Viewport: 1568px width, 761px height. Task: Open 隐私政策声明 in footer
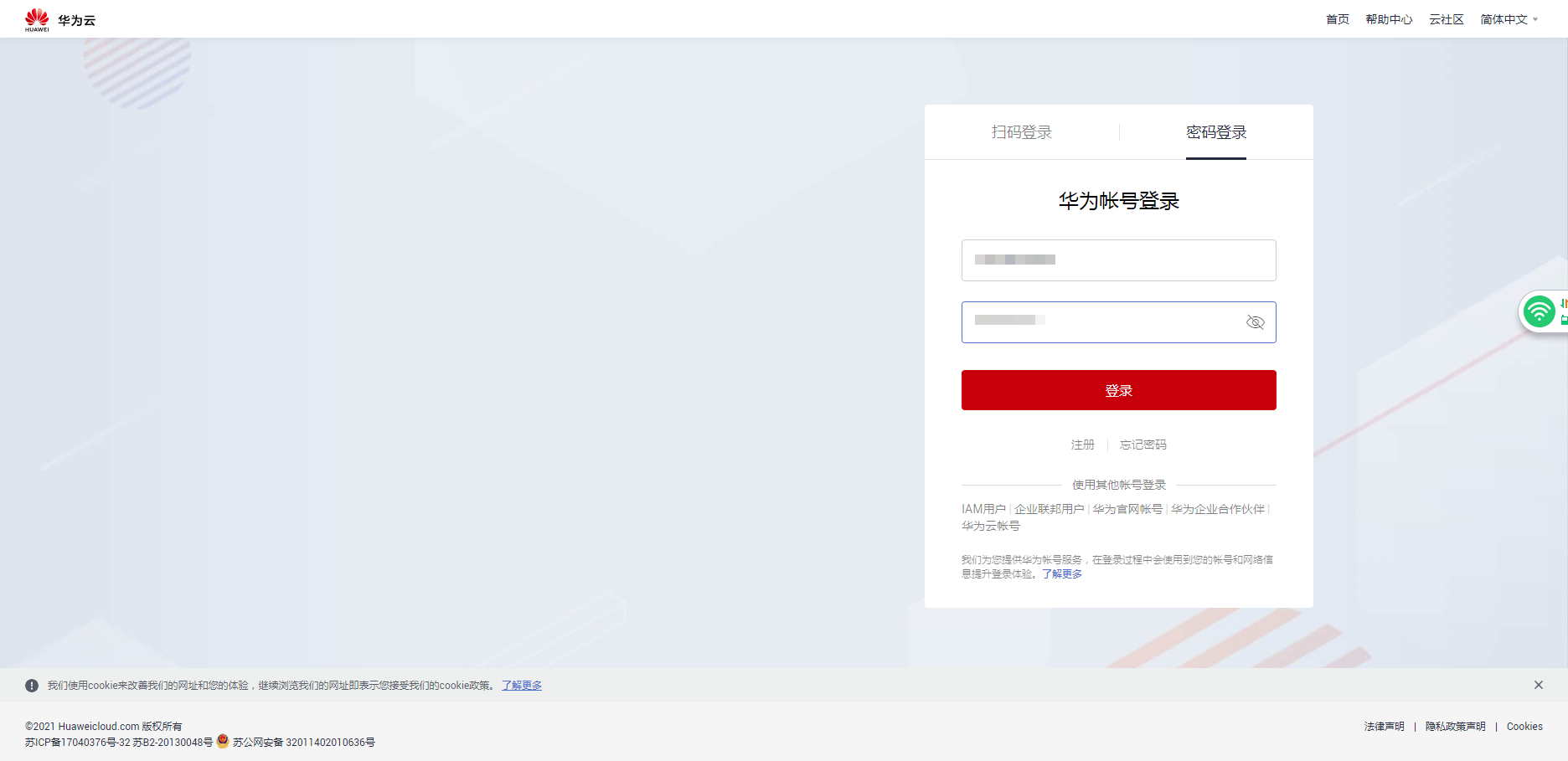[1456, 727]
